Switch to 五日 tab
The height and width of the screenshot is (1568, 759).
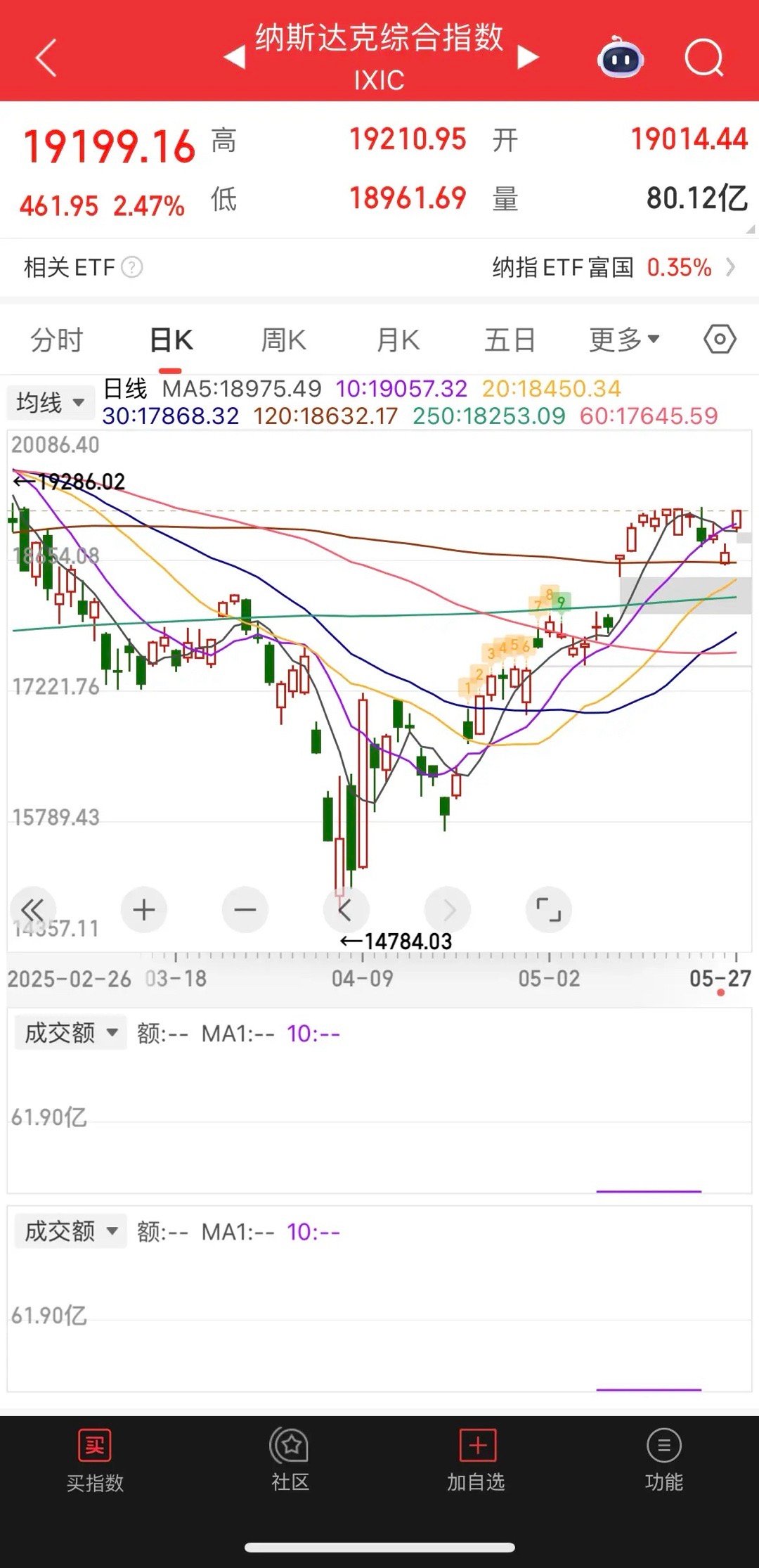(x=510, y=340)
